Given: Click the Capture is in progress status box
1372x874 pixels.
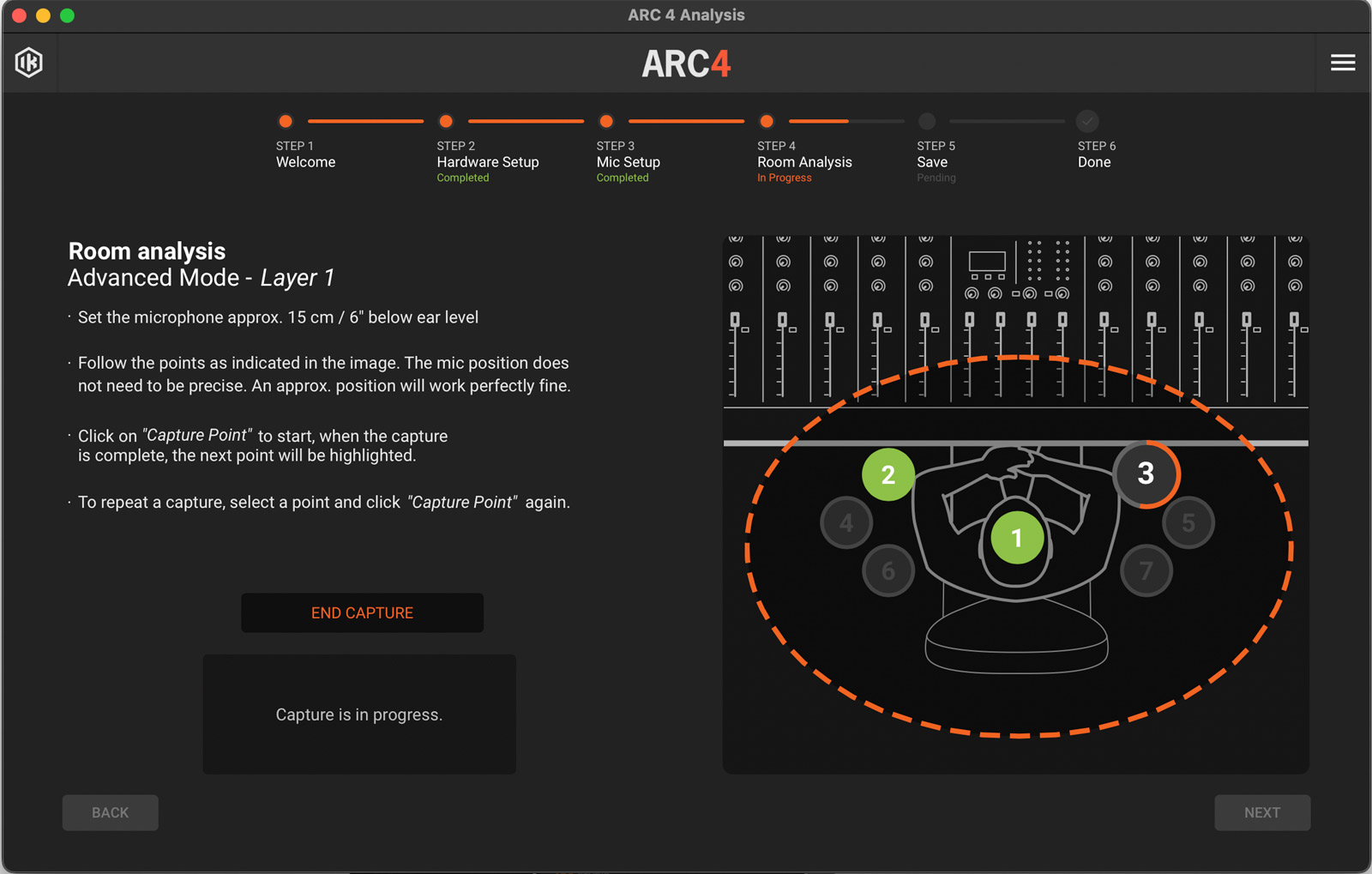Looking at the screenshot, I should pos(359,714).
